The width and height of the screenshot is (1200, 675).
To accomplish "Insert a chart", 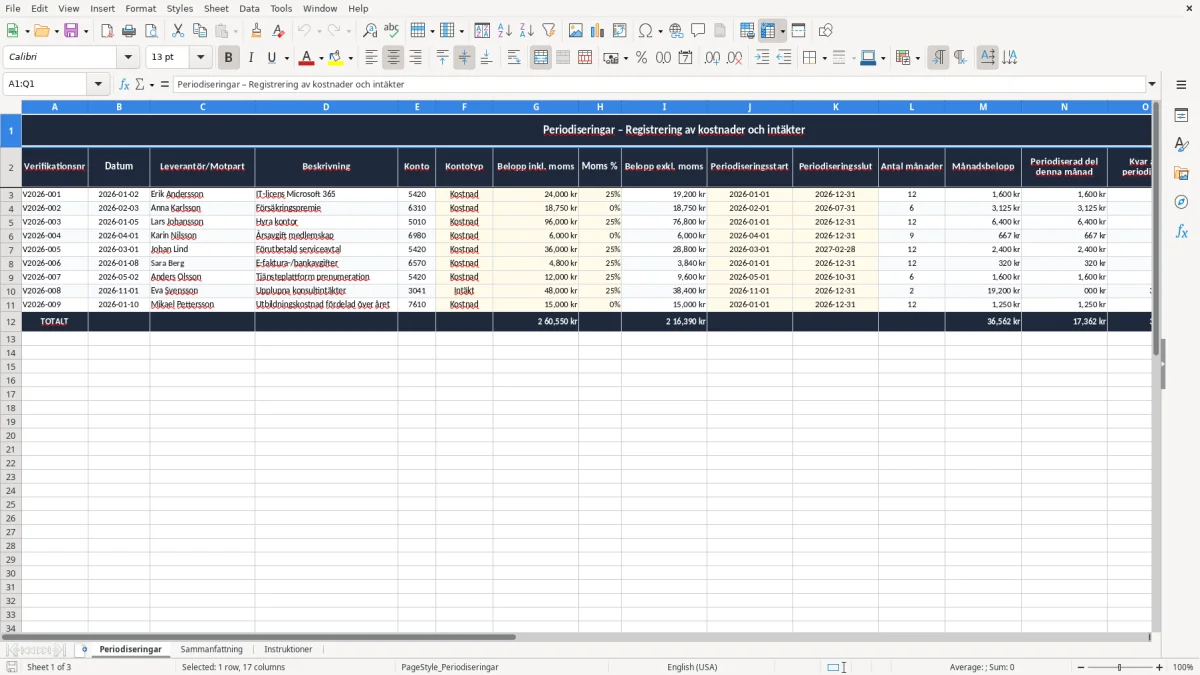I will (598, 31).
